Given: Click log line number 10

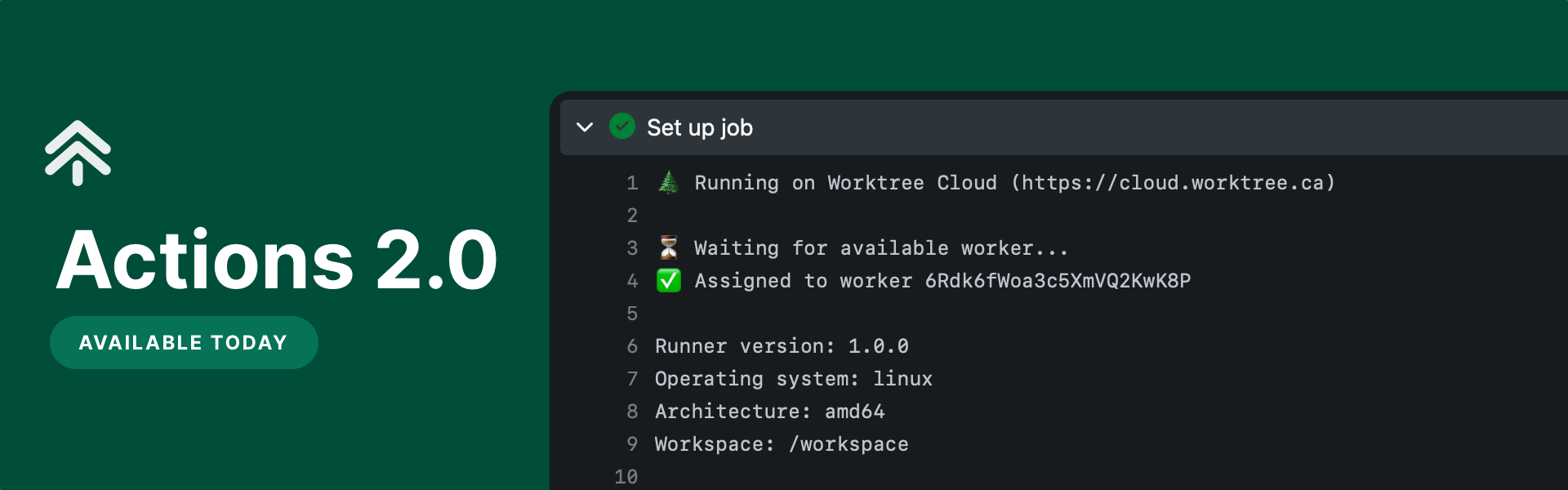Looking at the screenshot, I should coord(626,477).
